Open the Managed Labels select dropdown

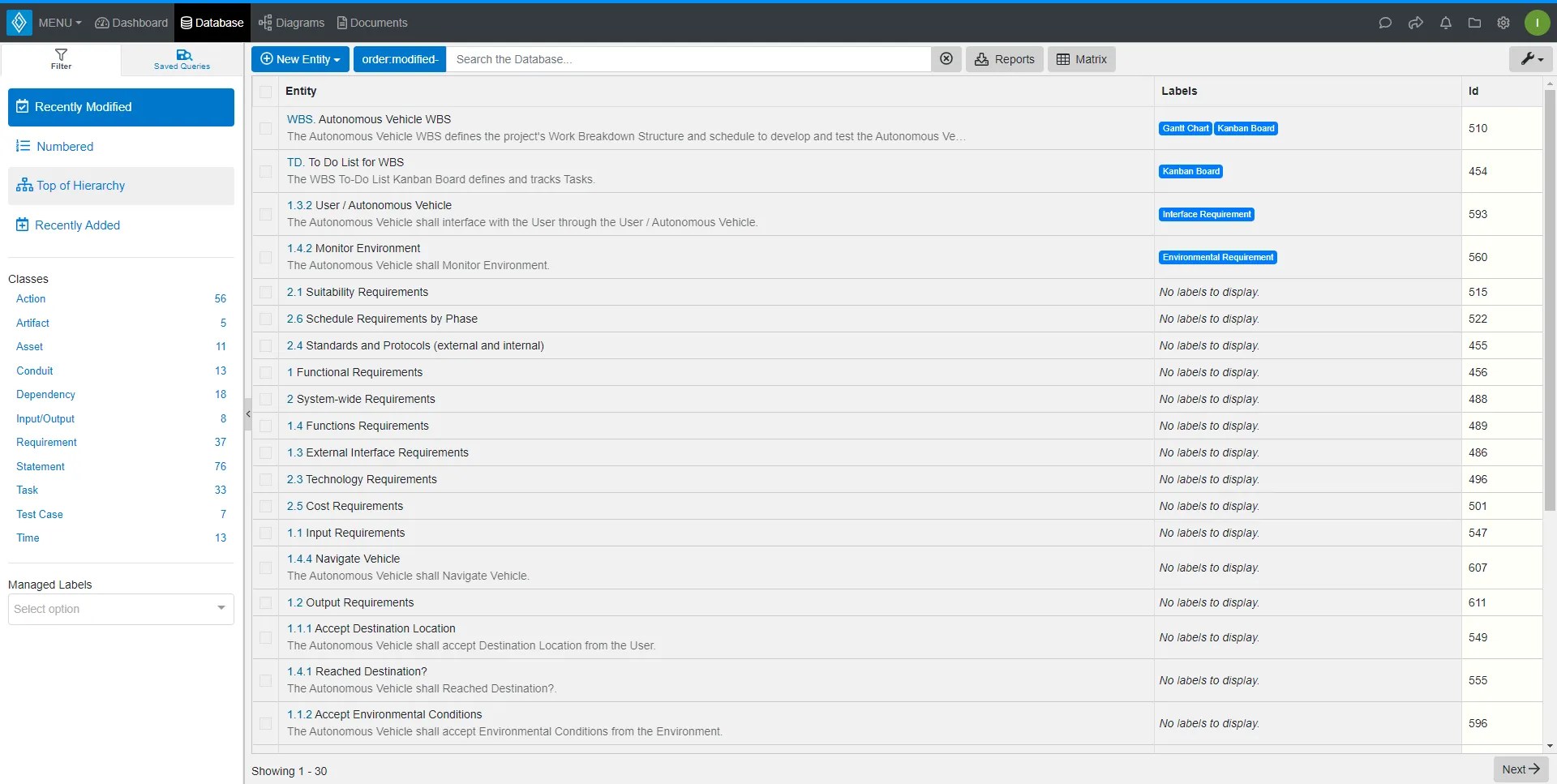(121, 610)
